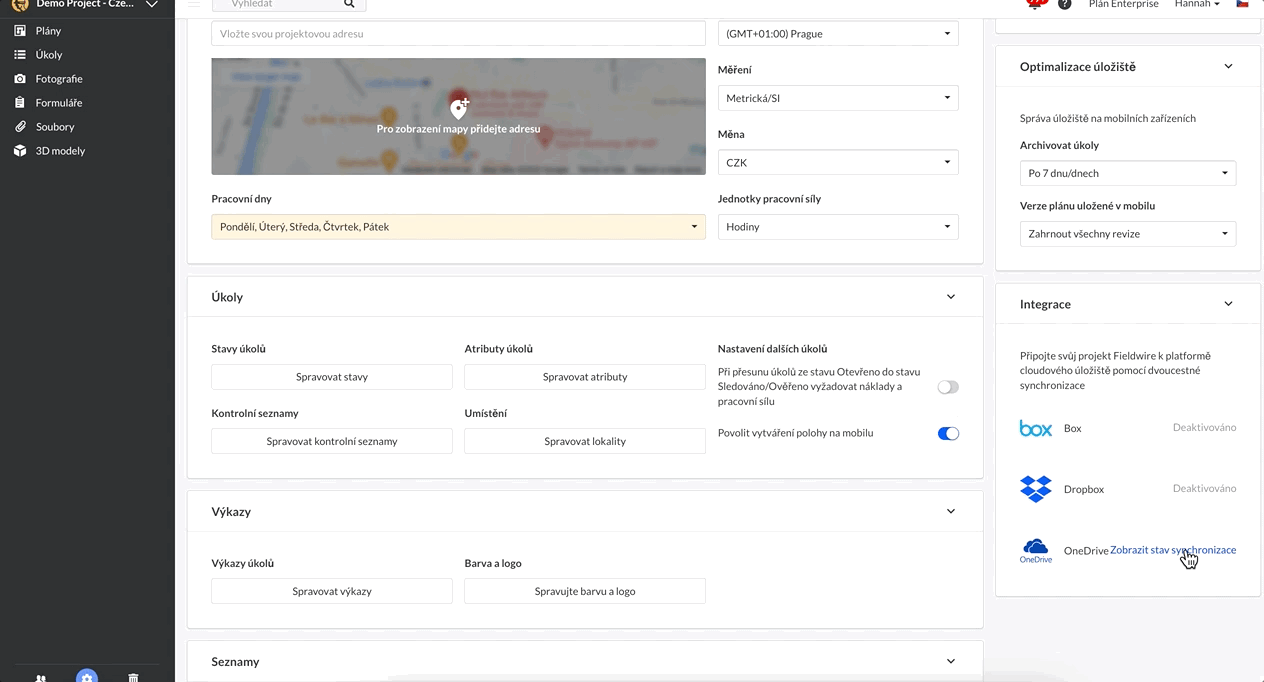Click Deaktivováno next to Dropbox

pos(1204,489)
